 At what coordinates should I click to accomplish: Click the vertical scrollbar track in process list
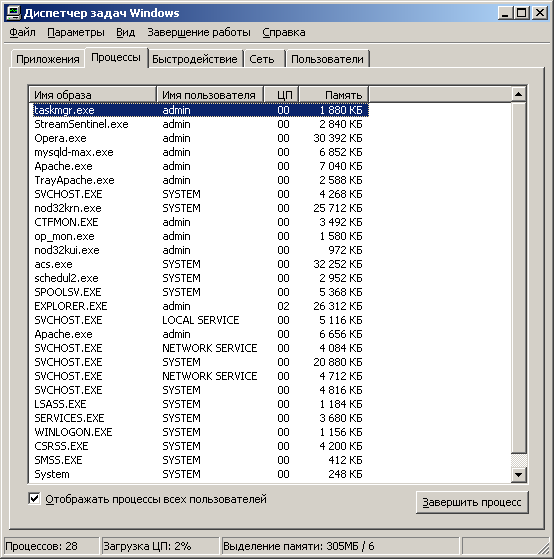click(x=518, y=278)
